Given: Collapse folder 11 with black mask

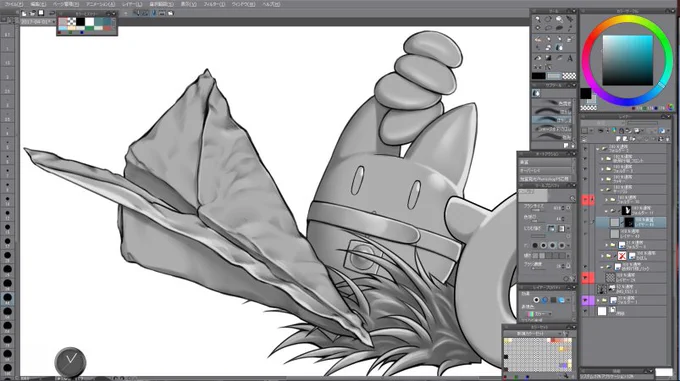Looking at the screenshot, I should tap(606, 211).
